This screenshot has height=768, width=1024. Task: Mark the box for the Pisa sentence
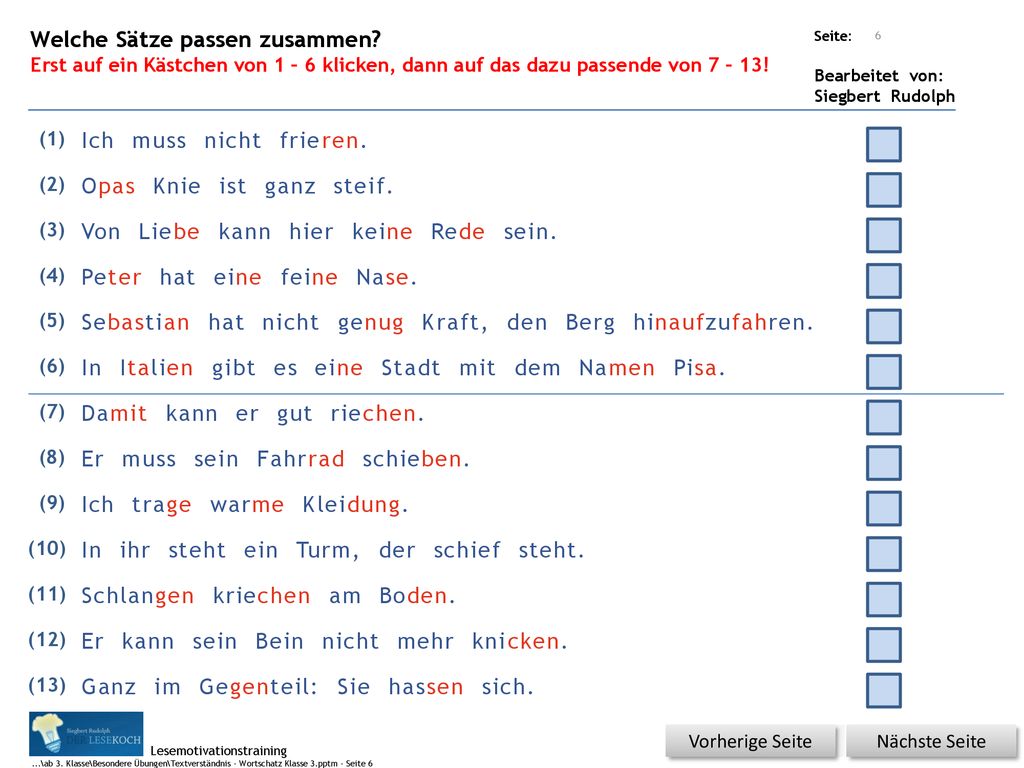884,372
